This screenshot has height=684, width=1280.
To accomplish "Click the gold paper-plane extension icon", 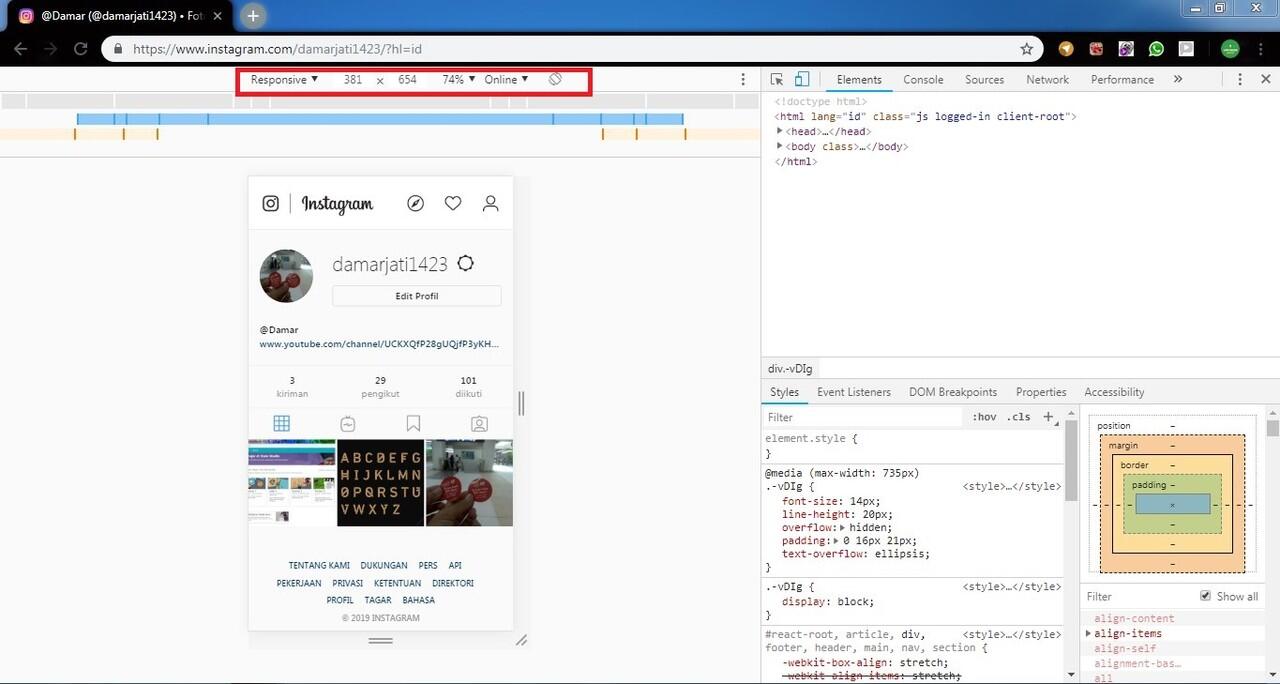I will pos(1067,48).
